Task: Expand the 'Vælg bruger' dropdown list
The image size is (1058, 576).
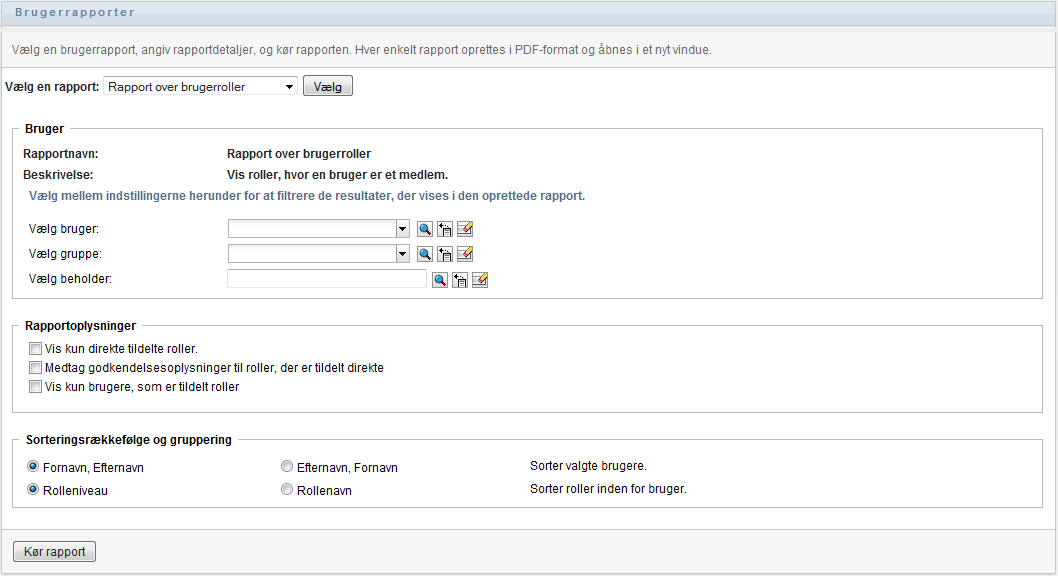Action: point(402,229)
